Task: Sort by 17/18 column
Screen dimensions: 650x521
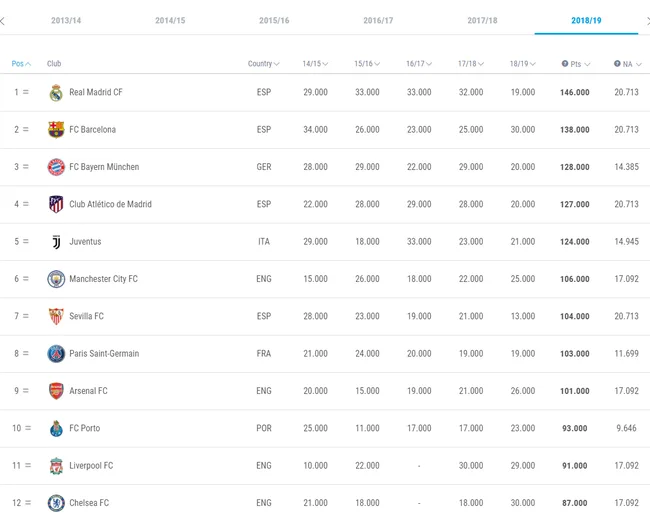Action: (471, 64)
